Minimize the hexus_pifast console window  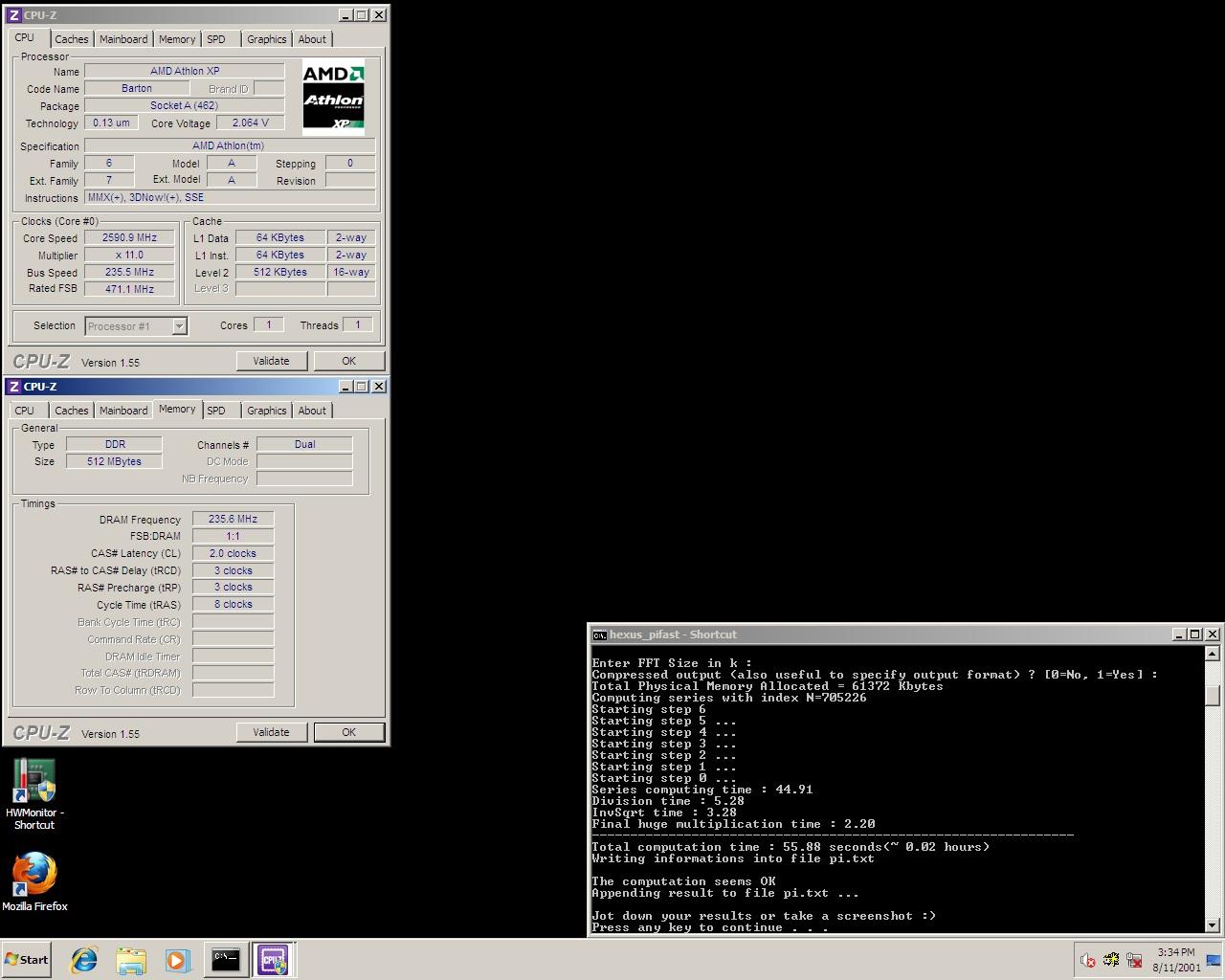coord(1179,635)
